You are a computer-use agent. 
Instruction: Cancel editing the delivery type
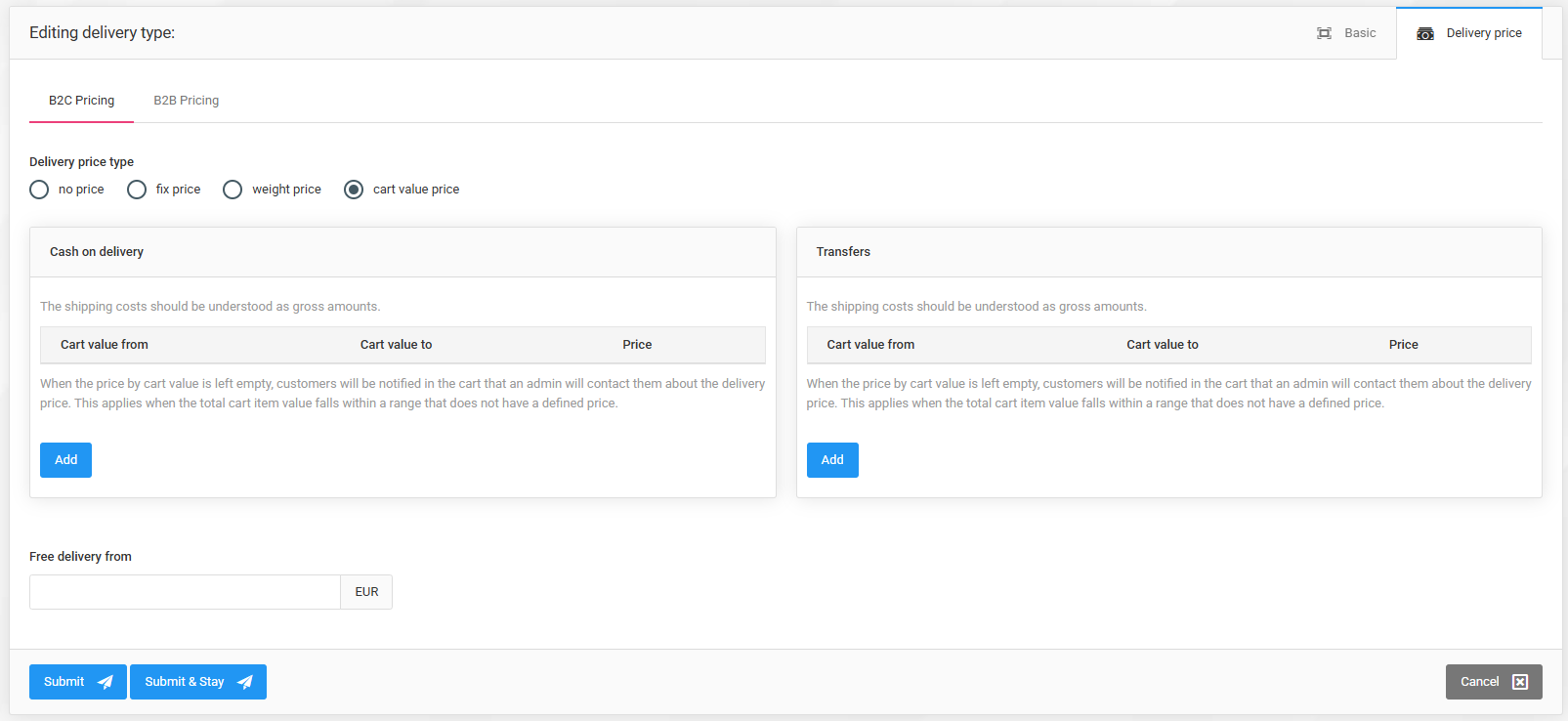(1494, 682)
